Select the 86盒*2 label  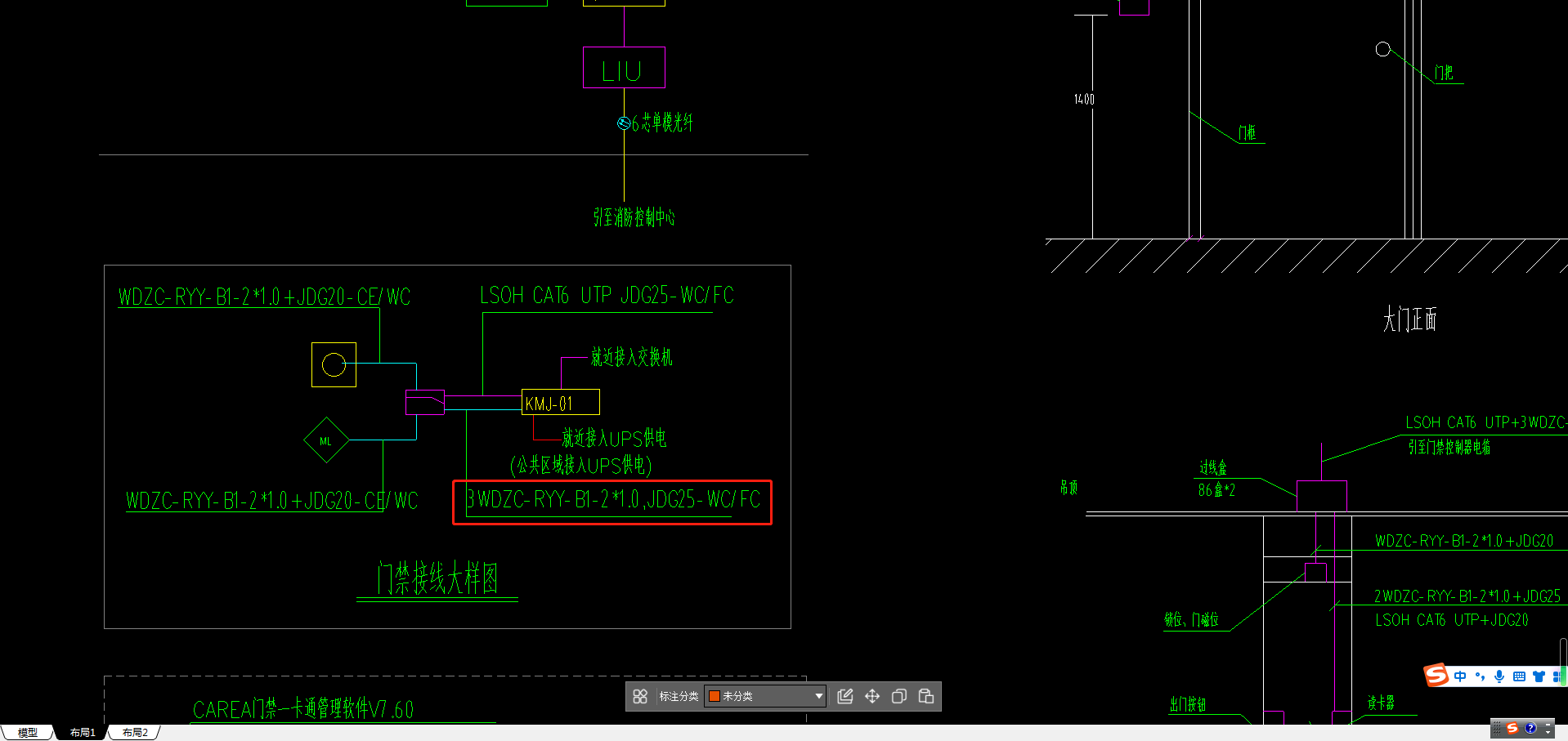pyautogui.click(x=1216, y=490)
